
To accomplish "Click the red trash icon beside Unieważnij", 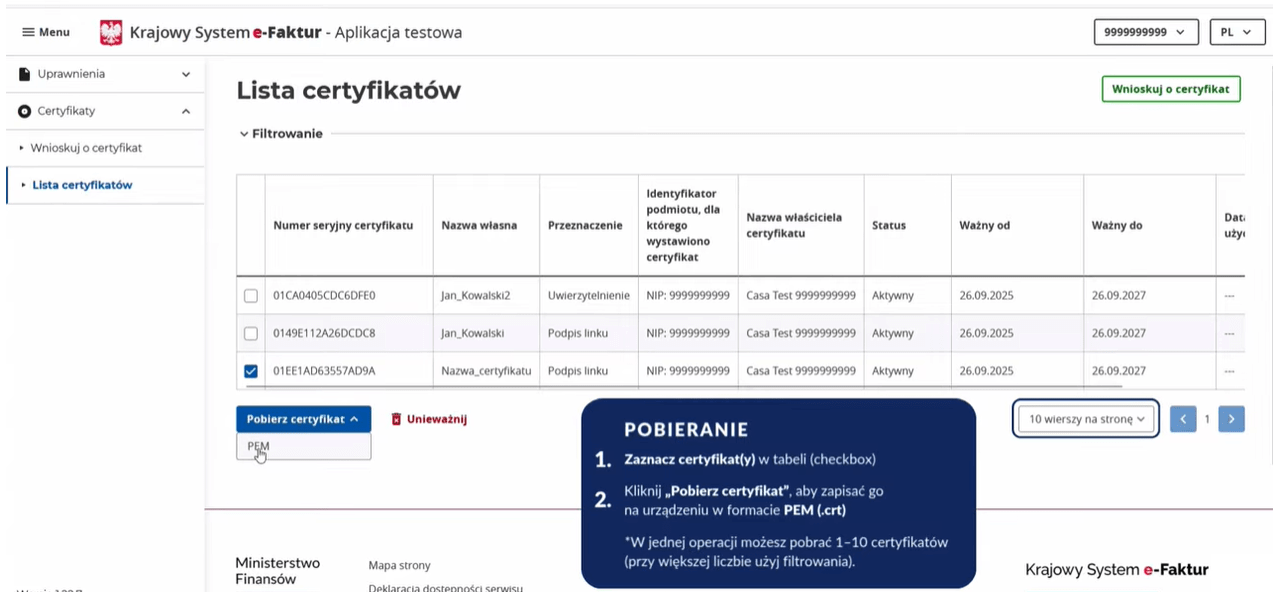I will point(398,419).
